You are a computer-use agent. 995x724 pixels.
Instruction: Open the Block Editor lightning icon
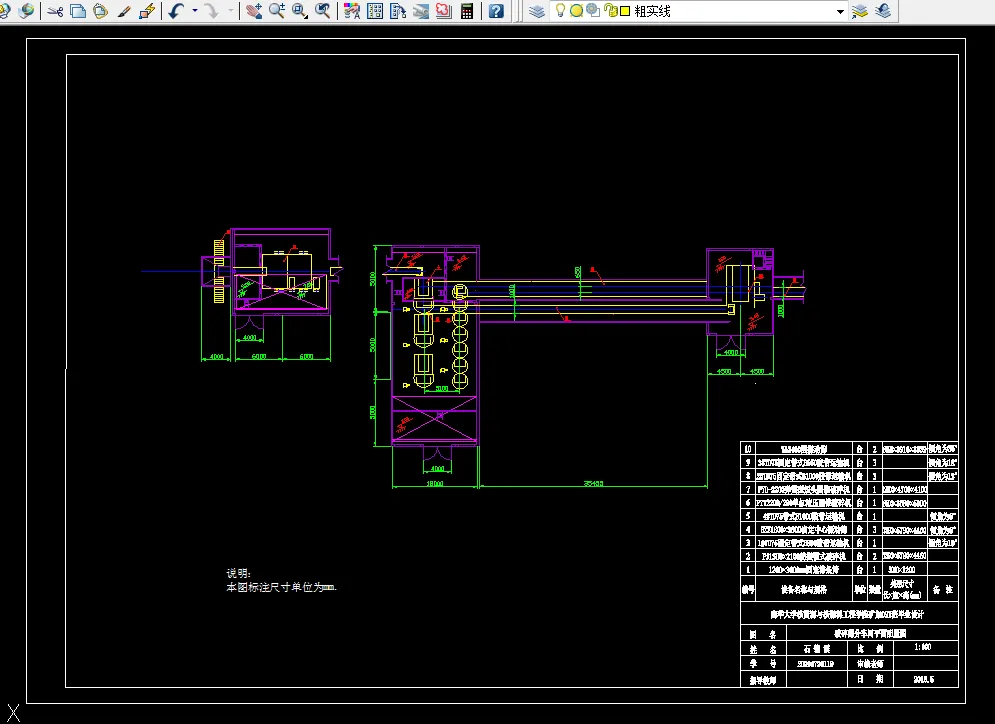pos(147,11)
